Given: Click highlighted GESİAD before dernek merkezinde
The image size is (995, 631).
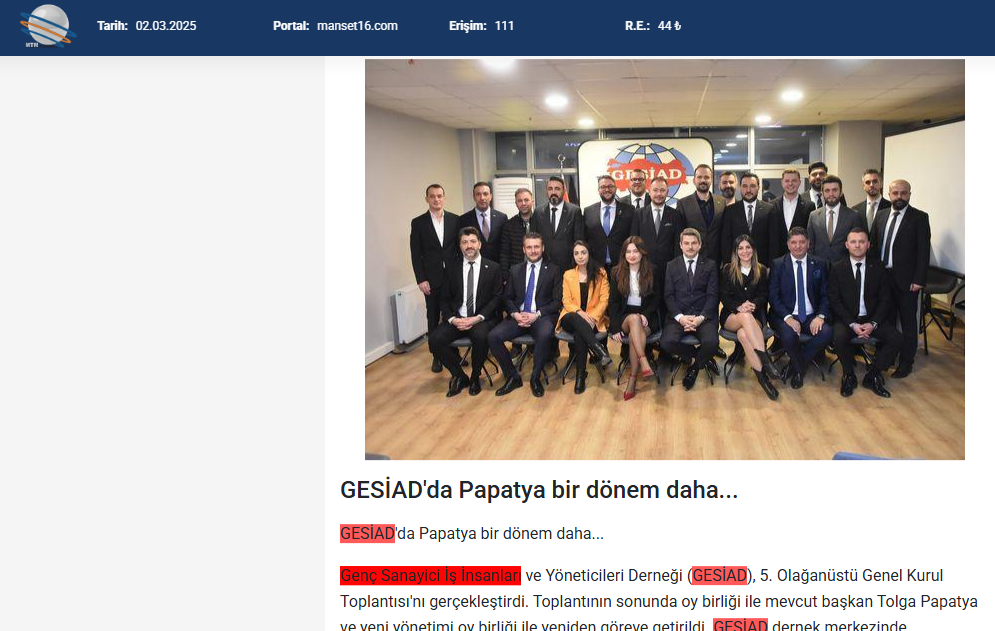Looking at the screenshot, I should click(740, 625).
